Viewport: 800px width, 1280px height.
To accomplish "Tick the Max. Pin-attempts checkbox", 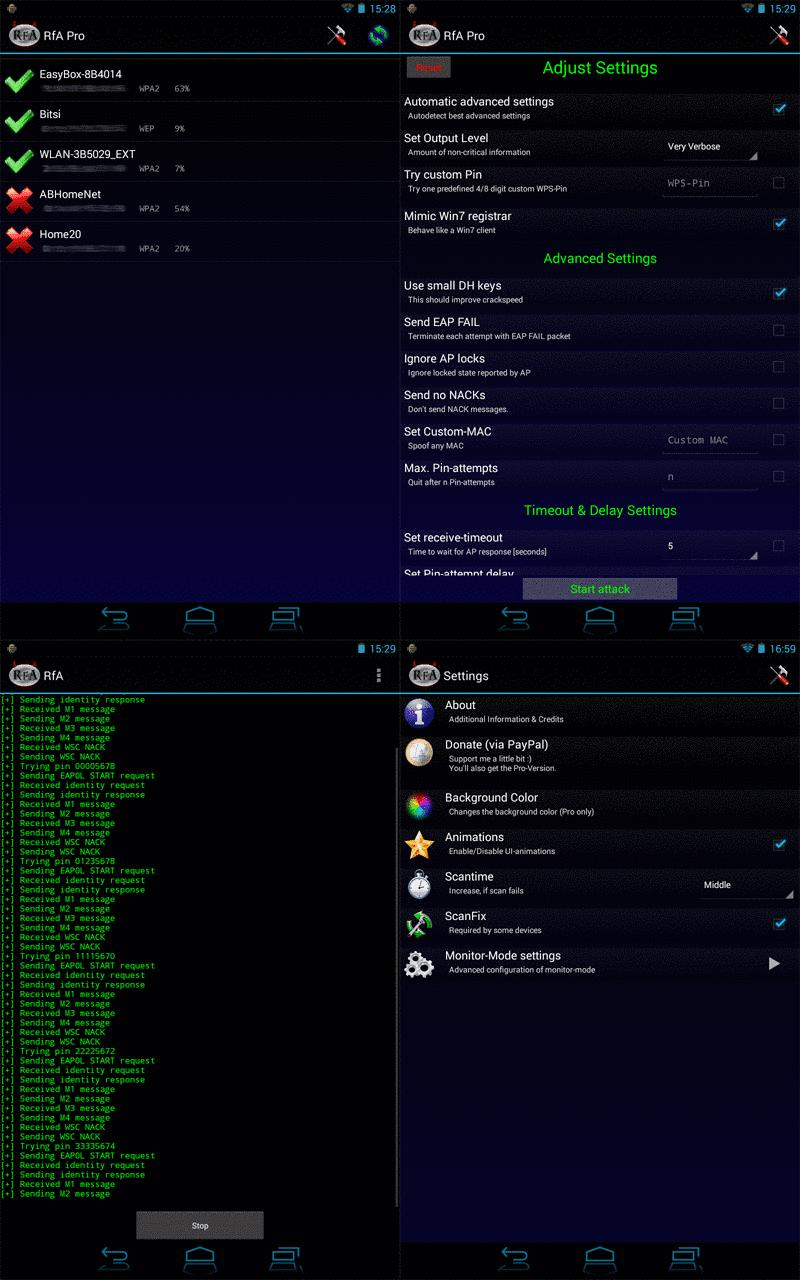I will (779, 476).
